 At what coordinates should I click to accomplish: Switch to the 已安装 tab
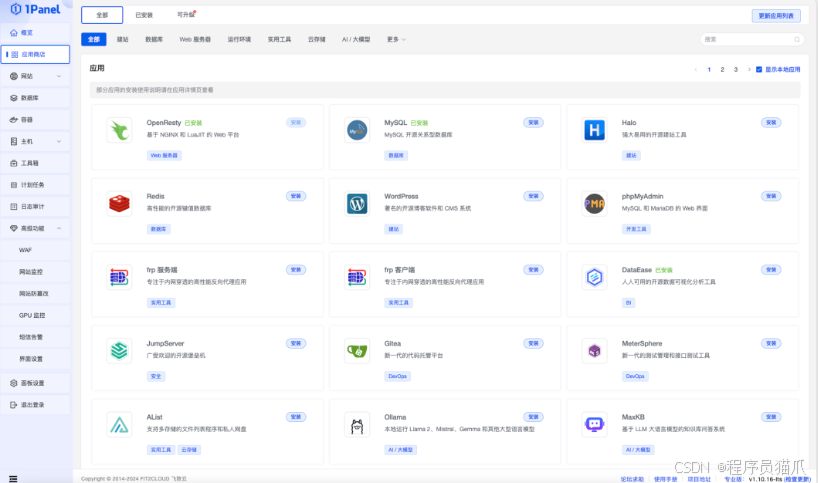click(144, 15)
